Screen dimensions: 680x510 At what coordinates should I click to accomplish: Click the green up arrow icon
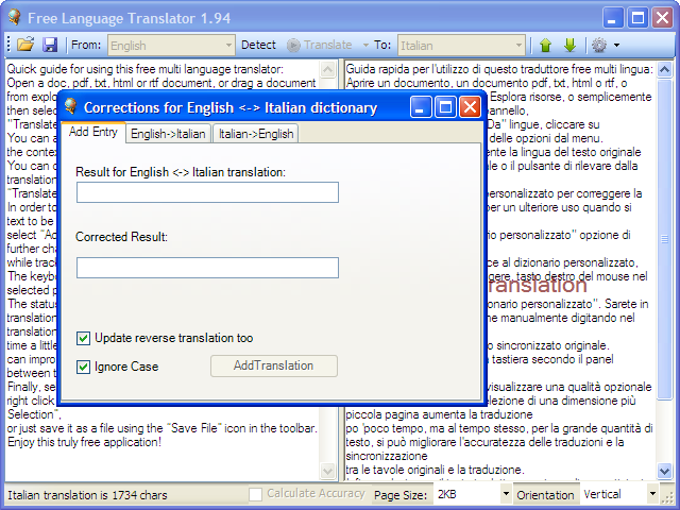tap(546, 45)
